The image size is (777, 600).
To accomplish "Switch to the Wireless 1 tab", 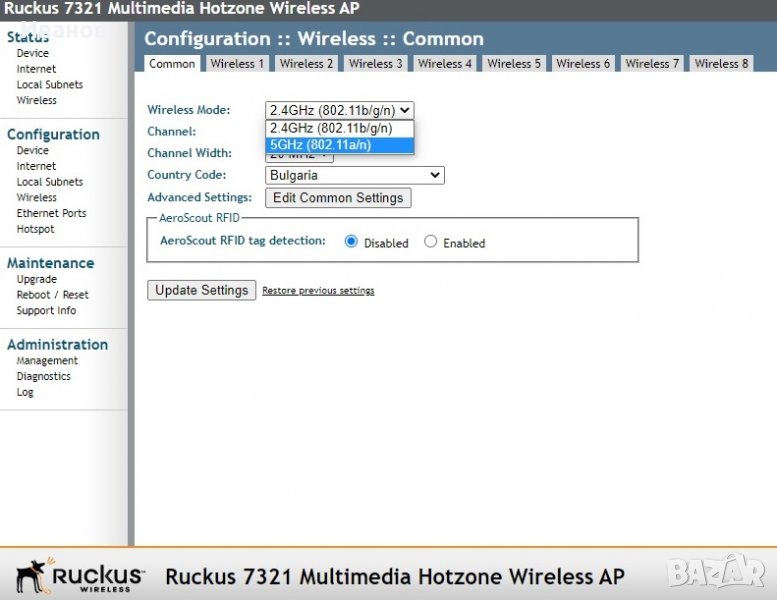I will click(x=238, y=63).
